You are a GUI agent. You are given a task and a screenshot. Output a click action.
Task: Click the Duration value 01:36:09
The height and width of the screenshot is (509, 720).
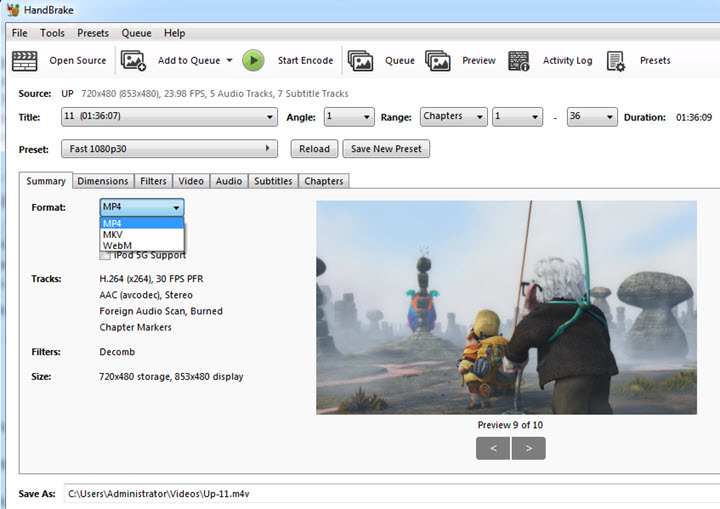click(x=694, y=117)
